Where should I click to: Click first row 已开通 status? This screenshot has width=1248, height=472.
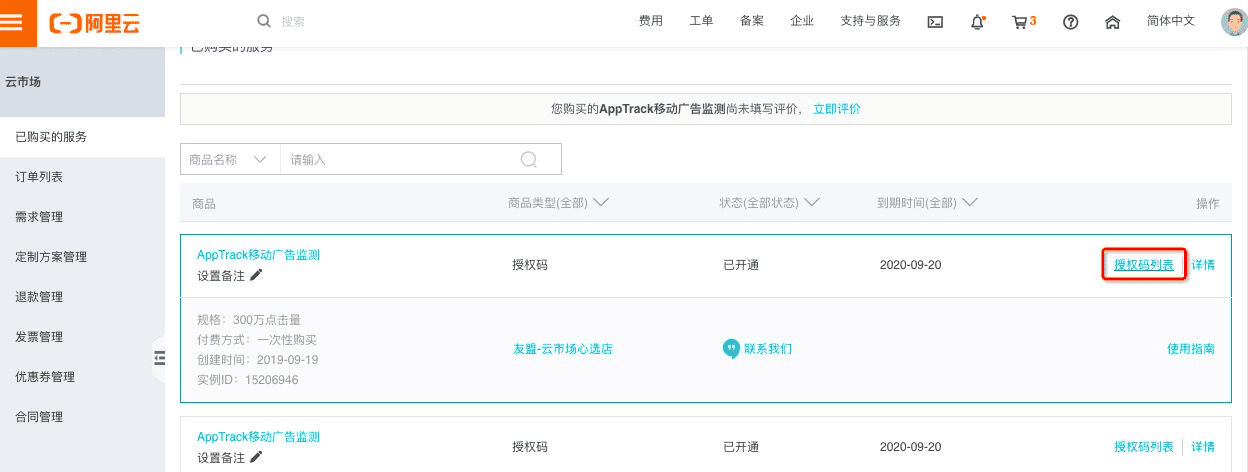[741, 265]
